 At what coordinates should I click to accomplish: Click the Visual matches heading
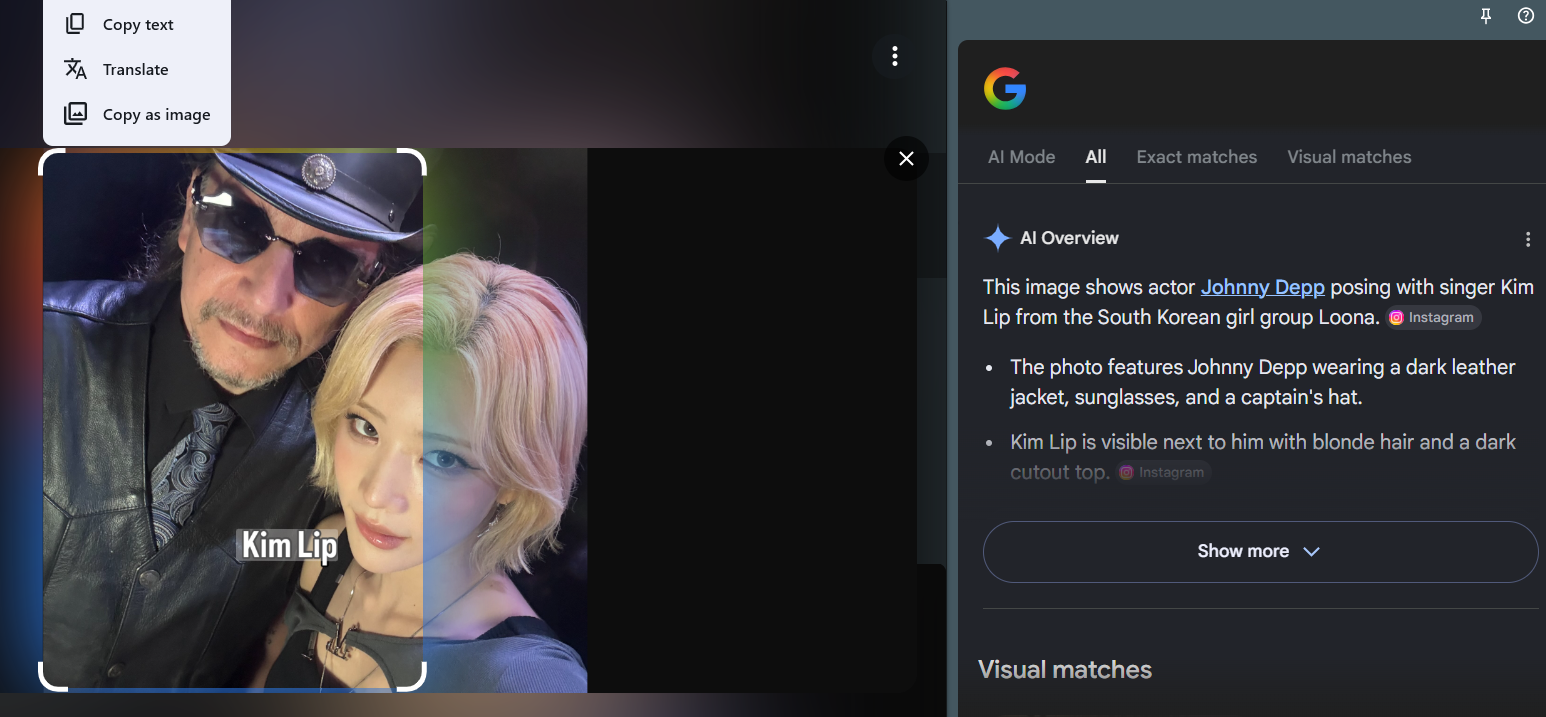click(1065, 670)
